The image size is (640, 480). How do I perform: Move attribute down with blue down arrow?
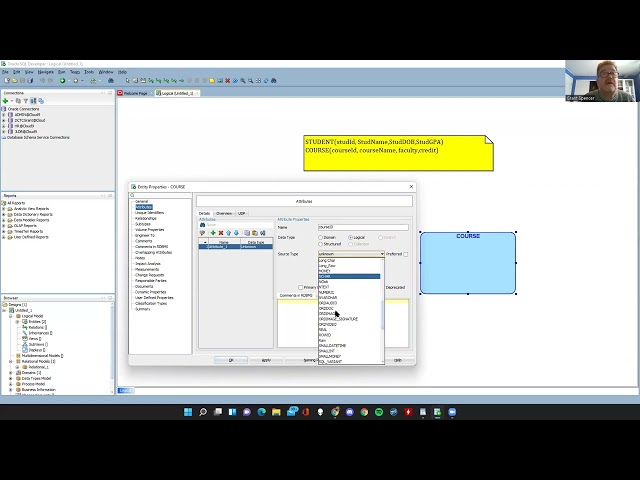point(236,233)
